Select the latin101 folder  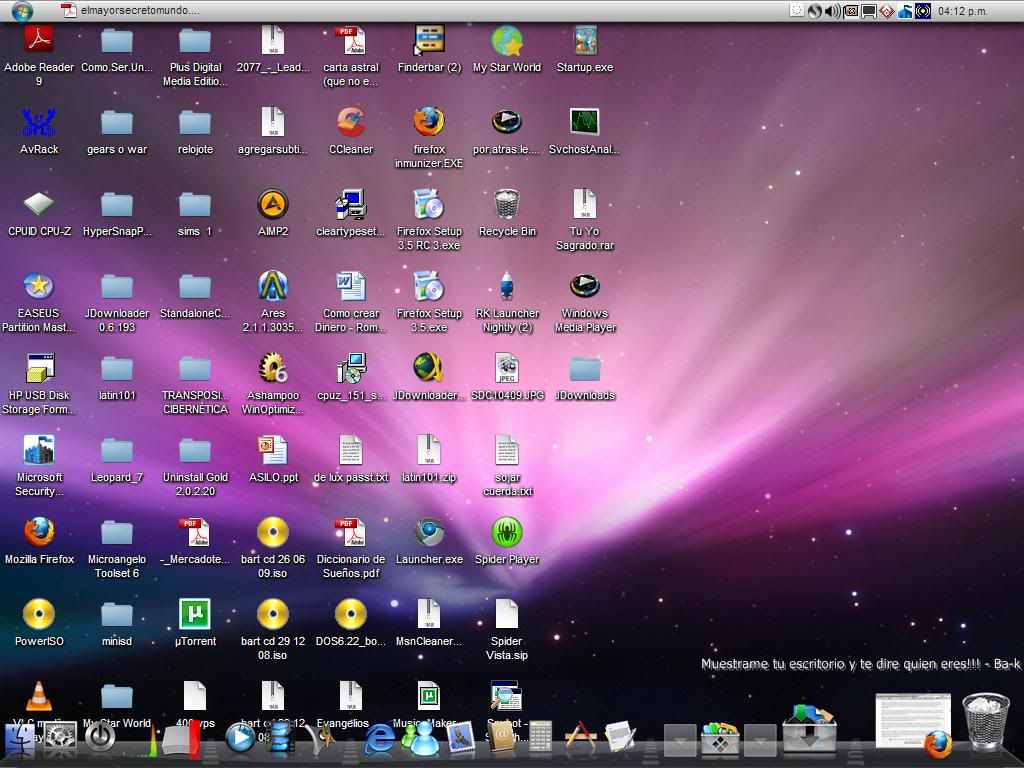click(x=117, y=368)
